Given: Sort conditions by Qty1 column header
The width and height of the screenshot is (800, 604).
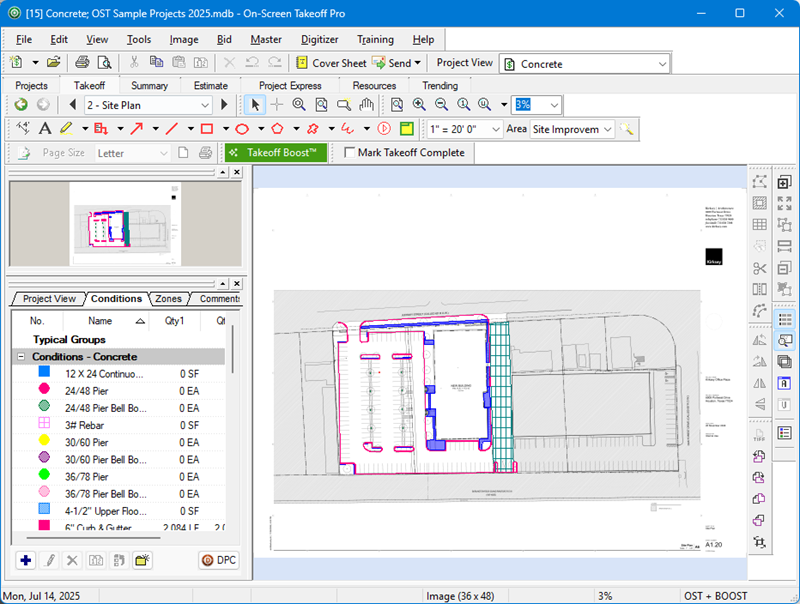Looking at the screenshot, I should [x=174, y=320].
